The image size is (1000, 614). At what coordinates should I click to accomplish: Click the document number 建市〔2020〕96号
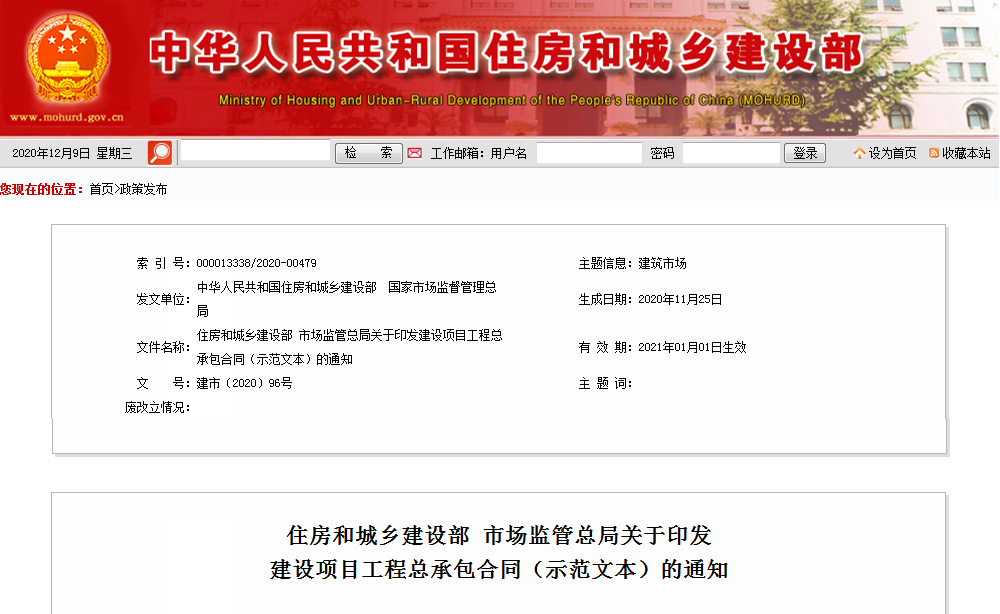[x=244, y=383]
